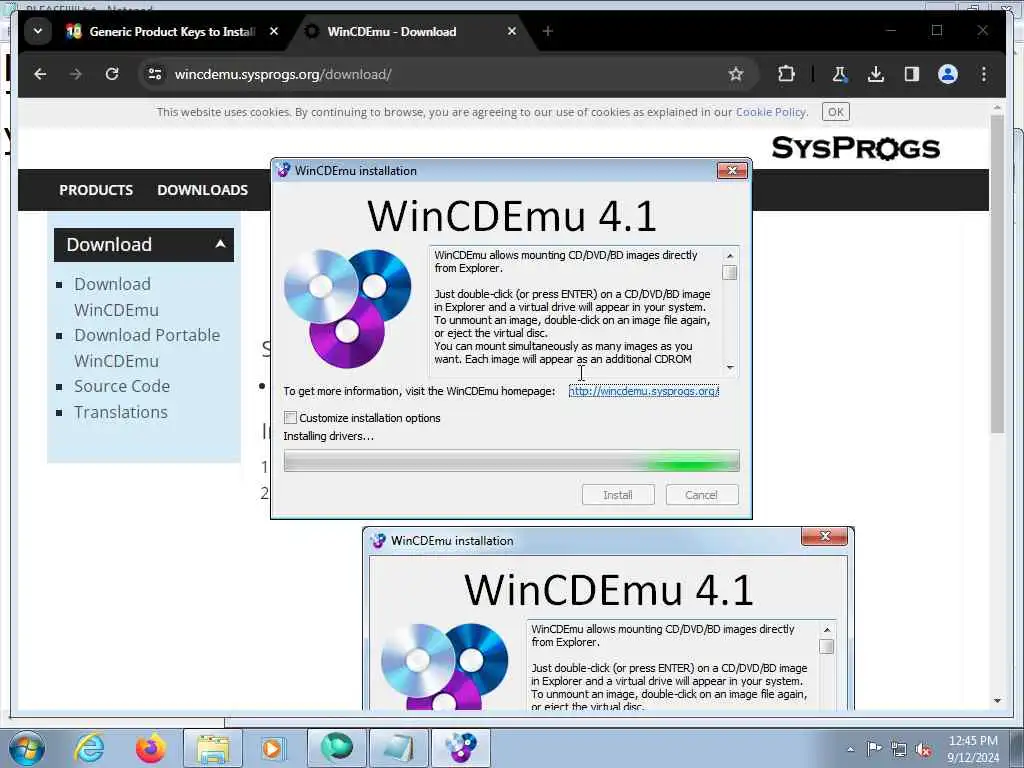This screenshot has height=768, width=1024.
Task: Open the Windows Start menu
Action: (27, 748)
